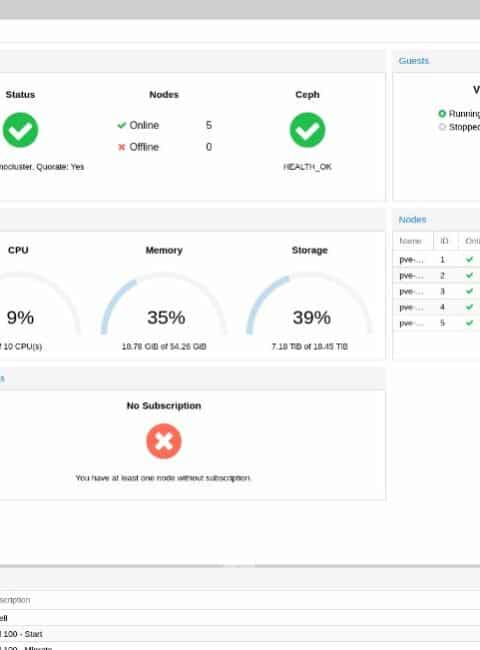Click the HEALTH_OK Ceph status text

[307, 167]
